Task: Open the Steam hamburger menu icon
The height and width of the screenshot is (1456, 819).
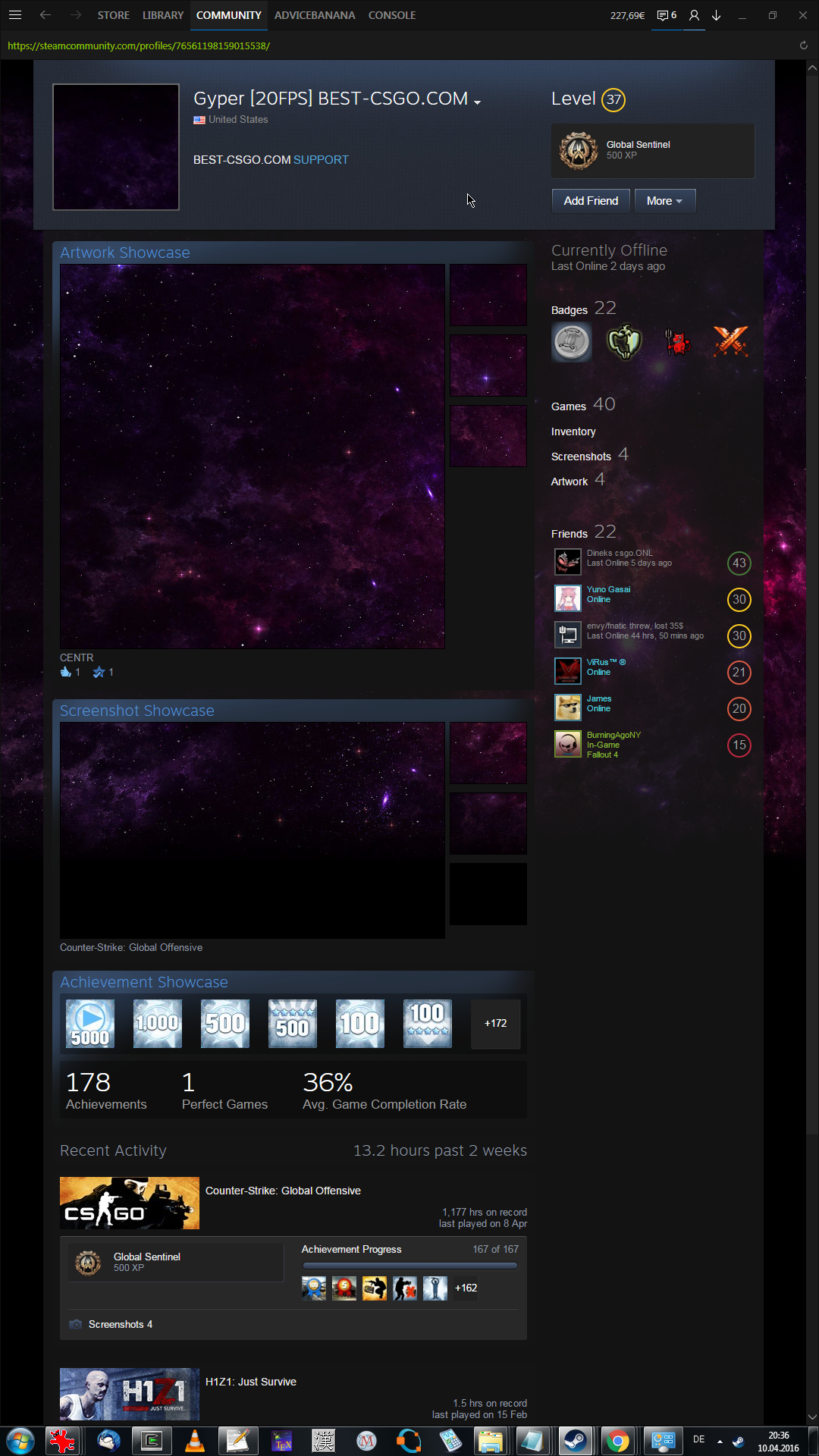Action: click(x=15, y=15)
